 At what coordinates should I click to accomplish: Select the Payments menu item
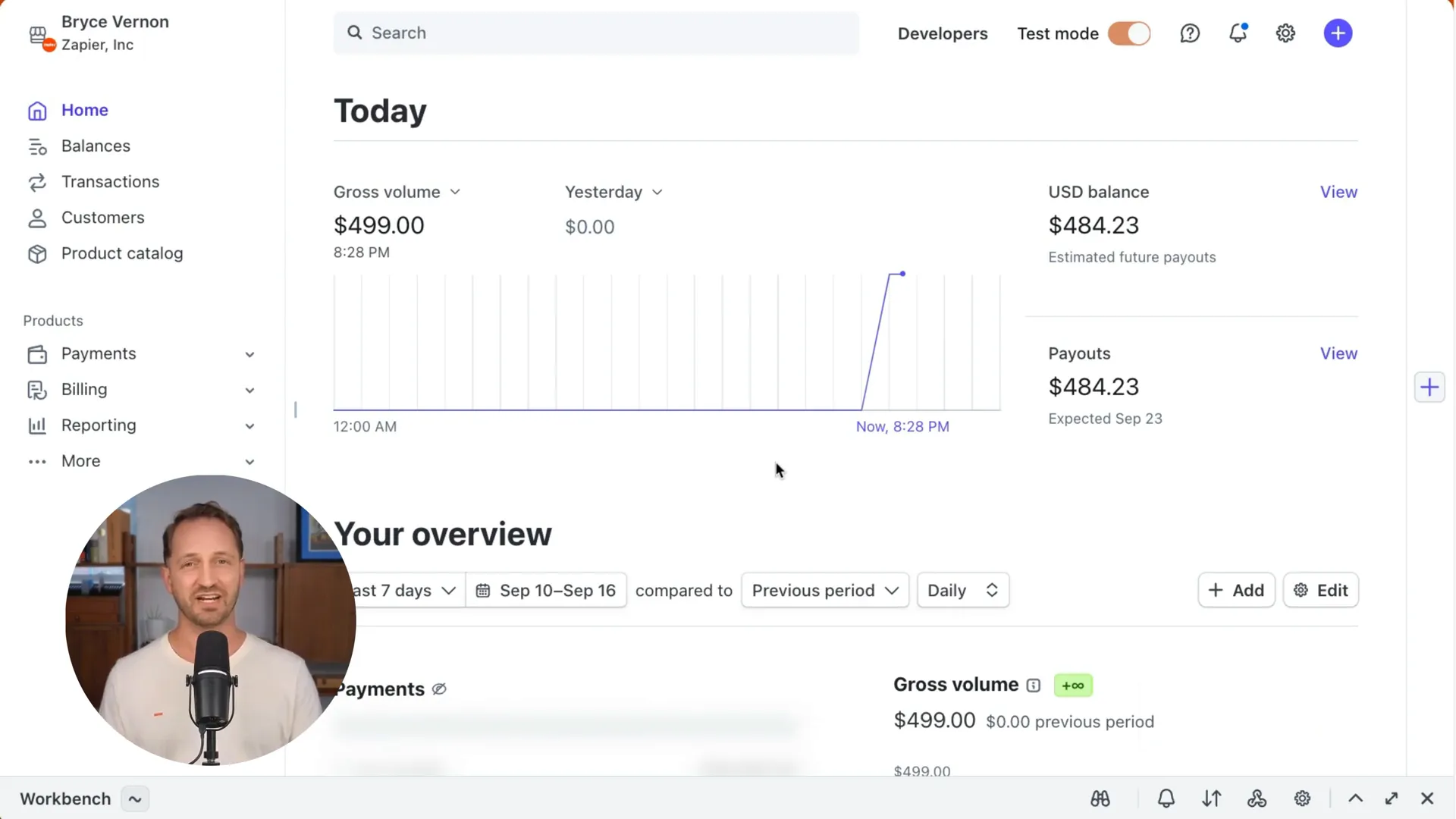click(98, 353)
